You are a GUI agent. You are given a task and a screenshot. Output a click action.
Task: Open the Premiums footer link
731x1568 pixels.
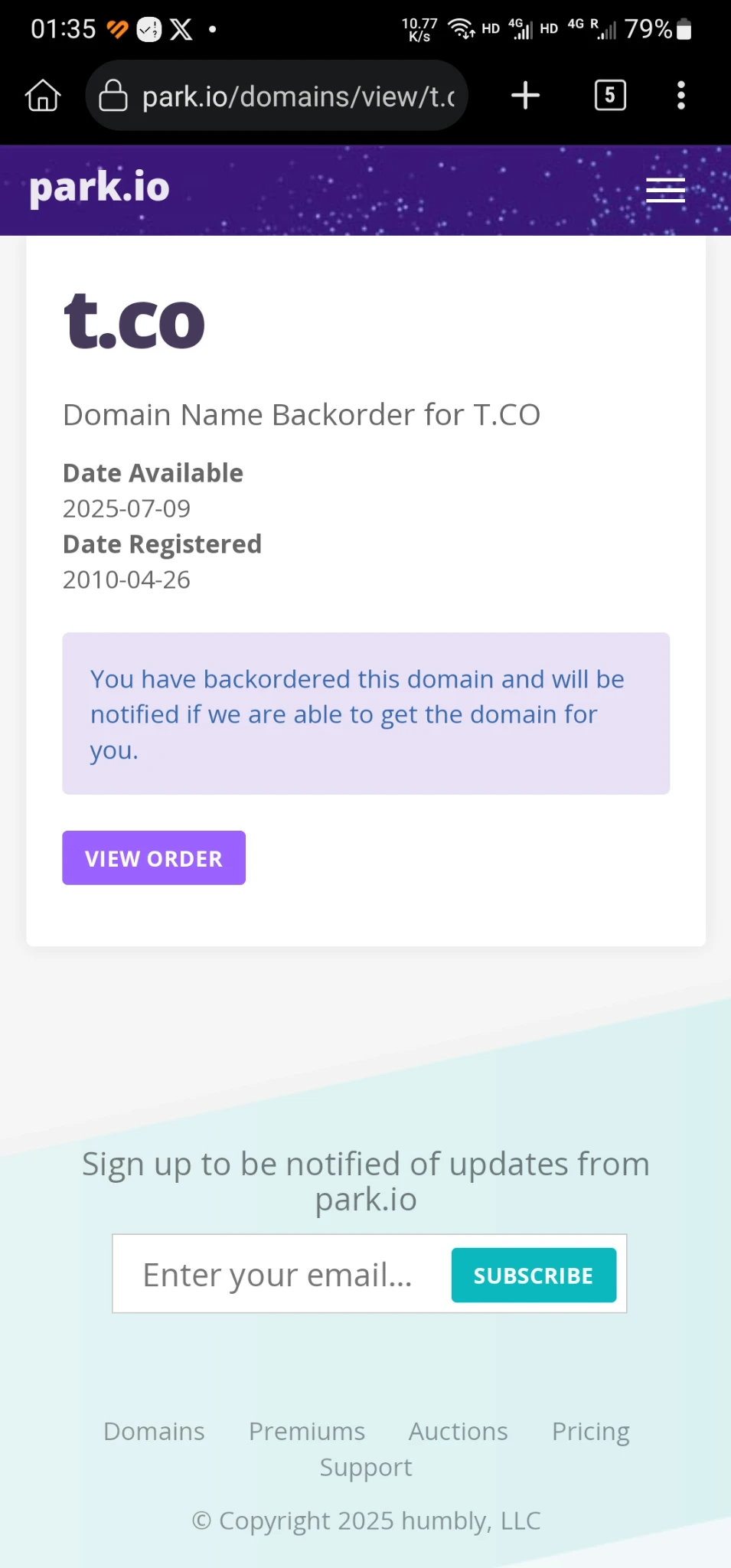click(x=306, y=1432)
